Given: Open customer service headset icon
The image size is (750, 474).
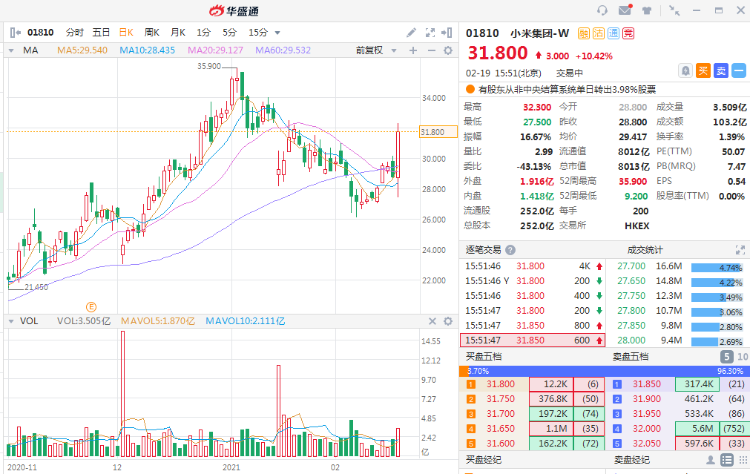Looking at the screenshot, I should [602, 10].
